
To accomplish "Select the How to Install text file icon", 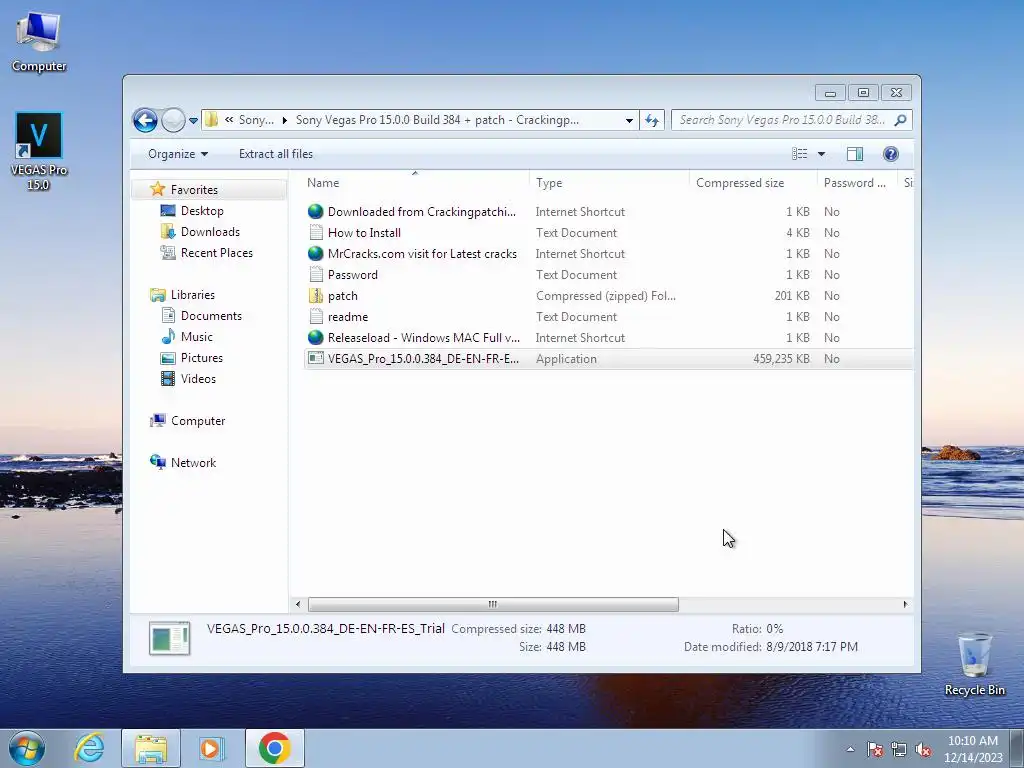I will pos(316,232).
